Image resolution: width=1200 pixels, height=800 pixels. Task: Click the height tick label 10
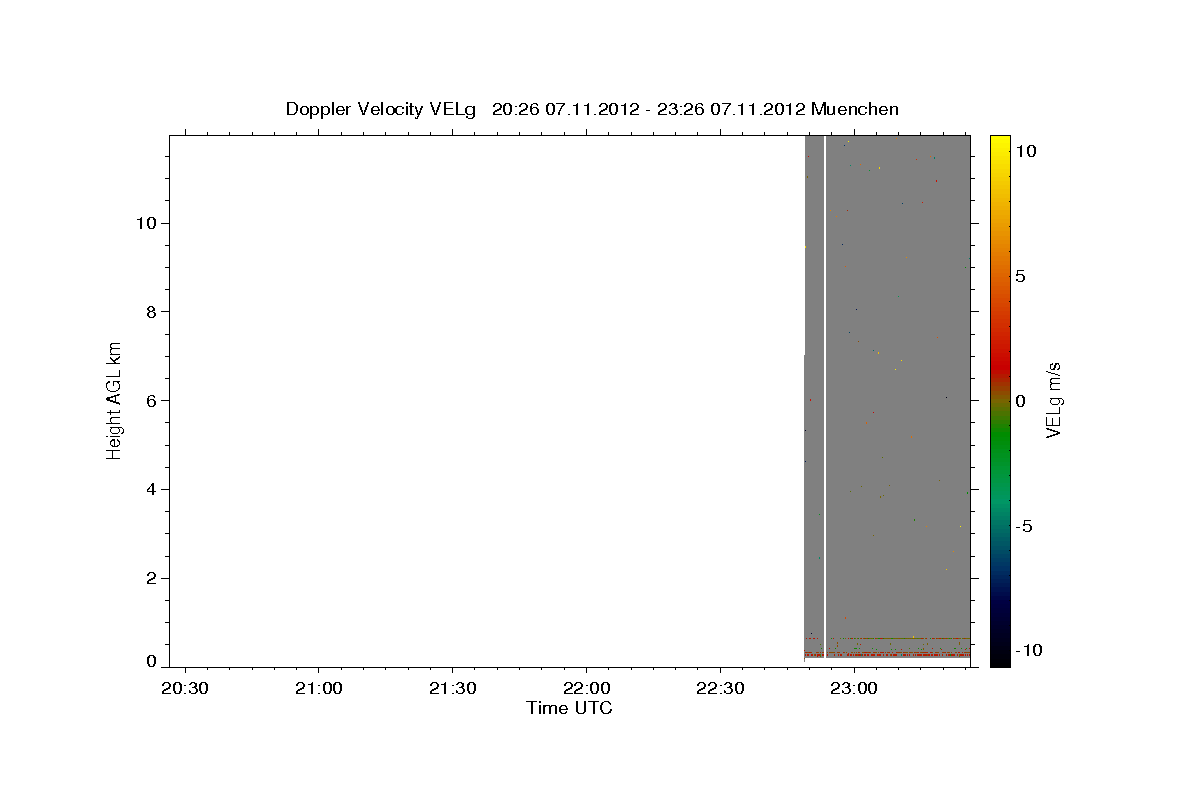pos(145,223)
